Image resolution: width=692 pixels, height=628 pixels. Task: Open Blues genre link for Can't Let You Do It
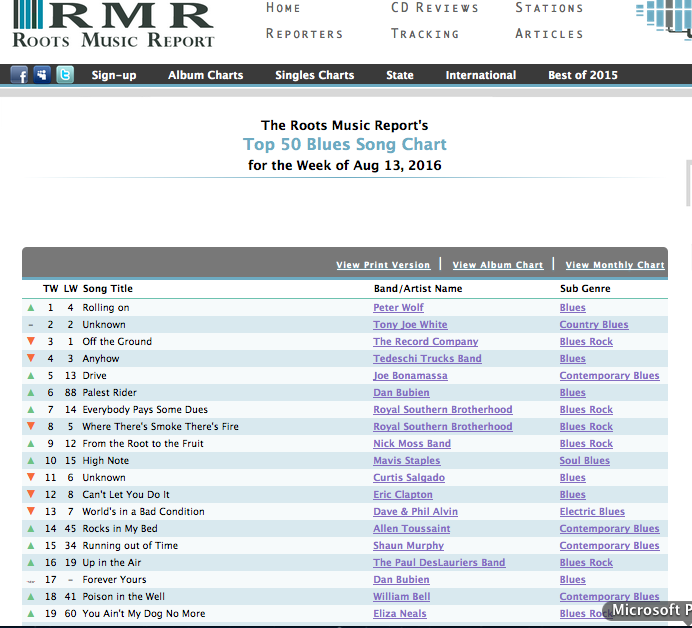573,495
